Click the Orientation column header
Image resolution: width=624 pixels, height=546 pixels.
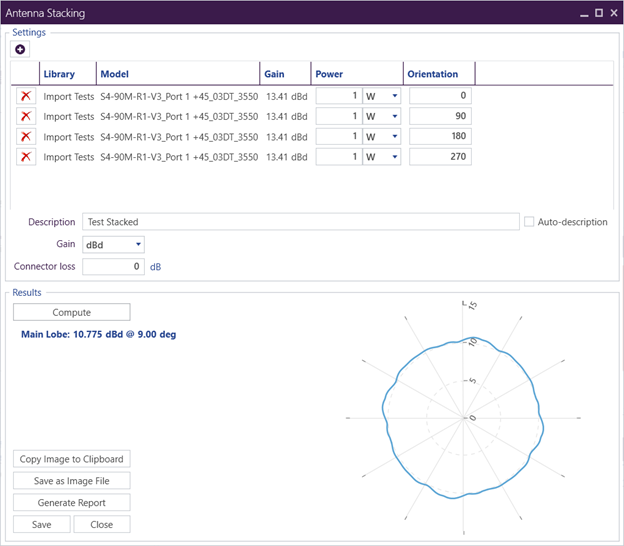tap(439, 74)
